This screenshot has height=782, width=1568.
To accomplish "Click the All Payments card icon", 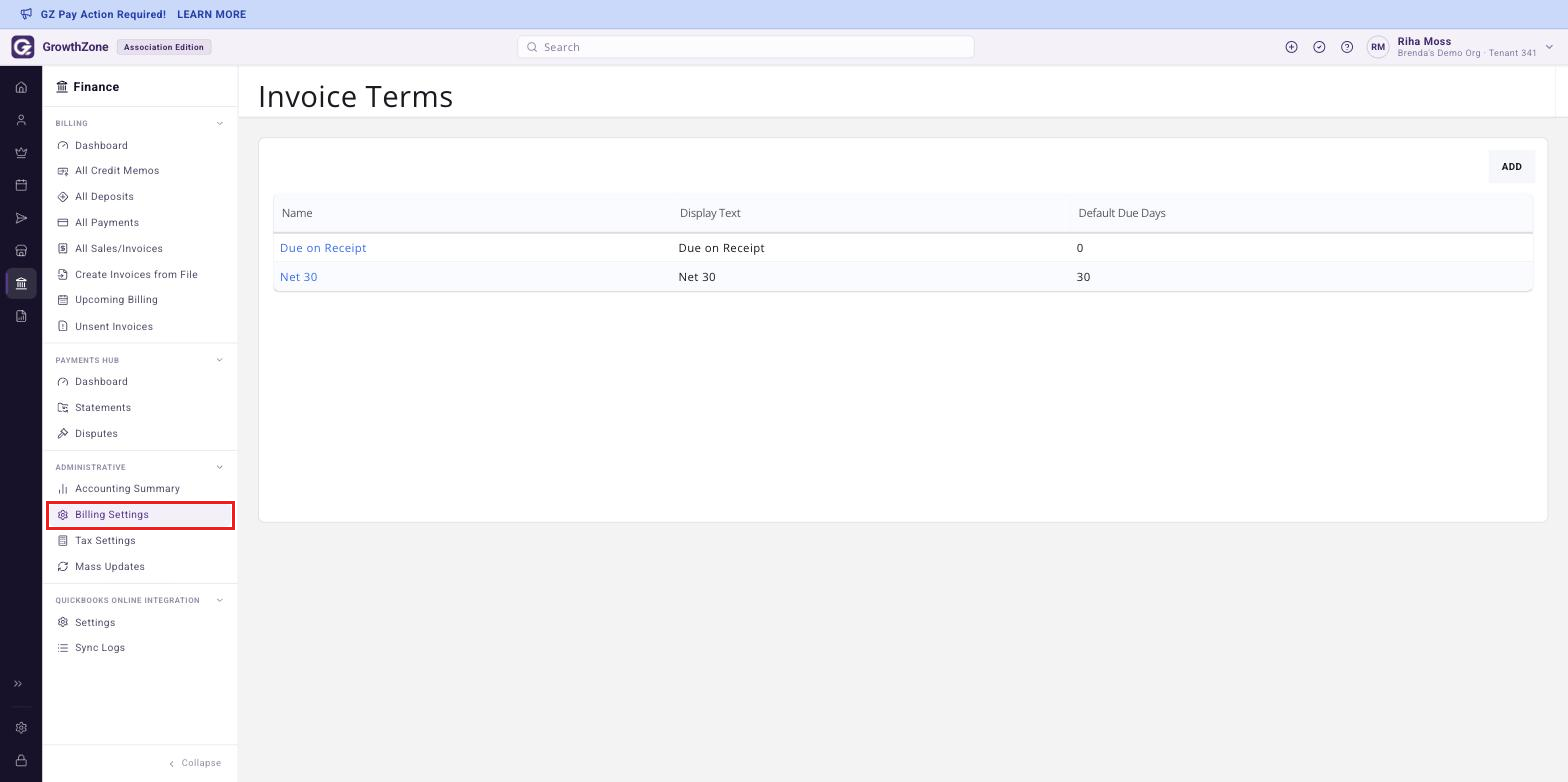I will [x=63, y=223].
